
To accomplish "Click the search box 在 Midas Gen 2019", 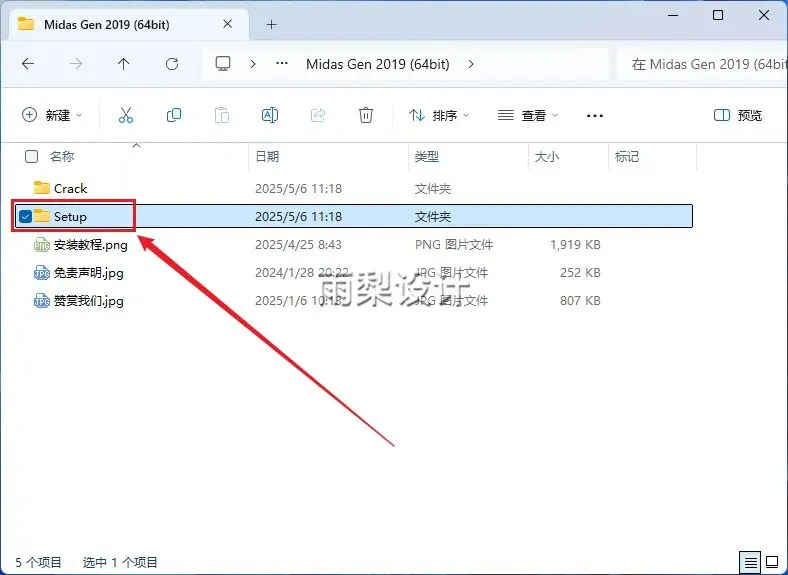I will (704, 64).
